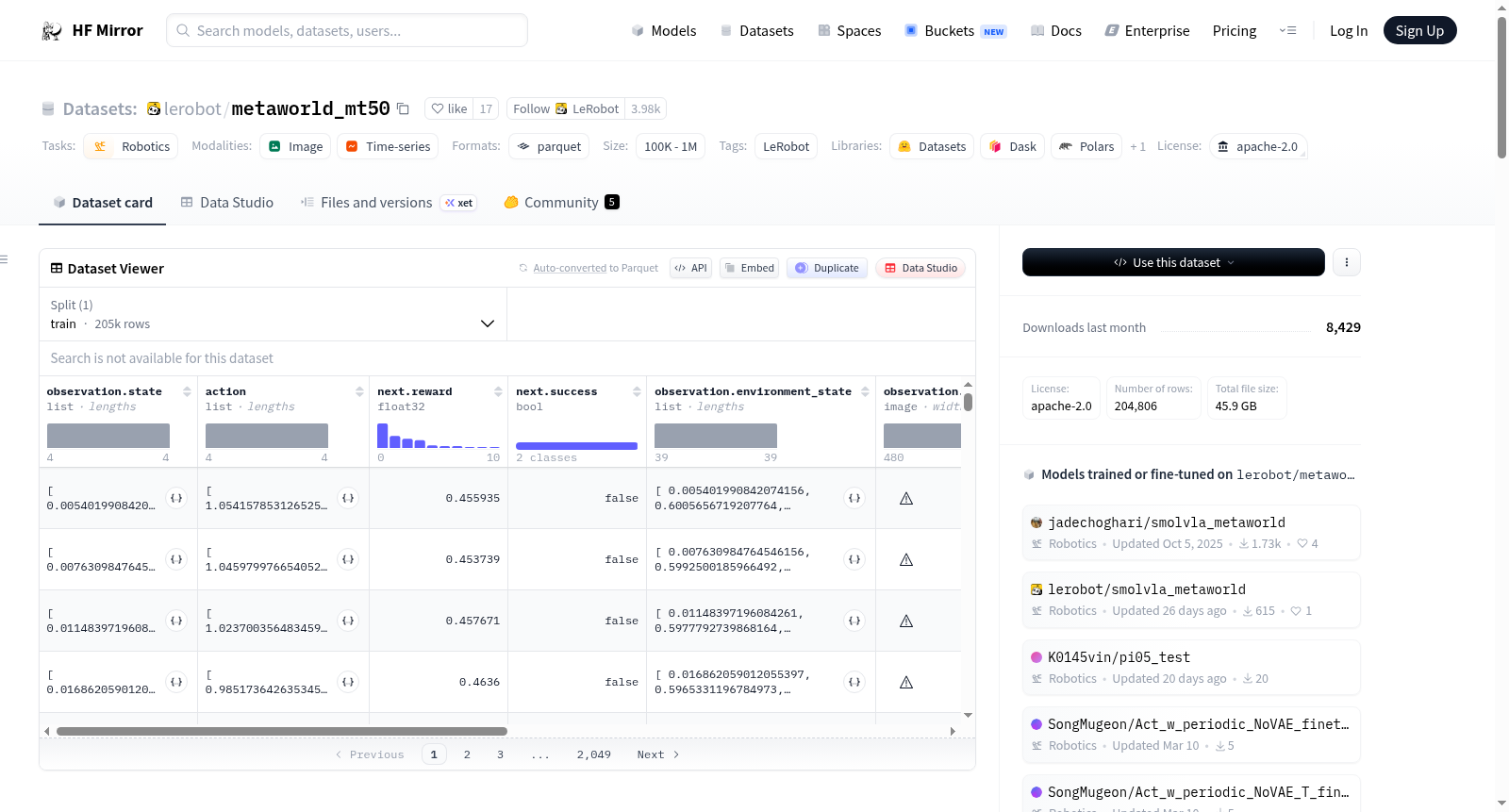Viewport: 1509px width, 812px height.
Task: Click the Embed button
Action: pyautogui.click(x=749, y=268)
